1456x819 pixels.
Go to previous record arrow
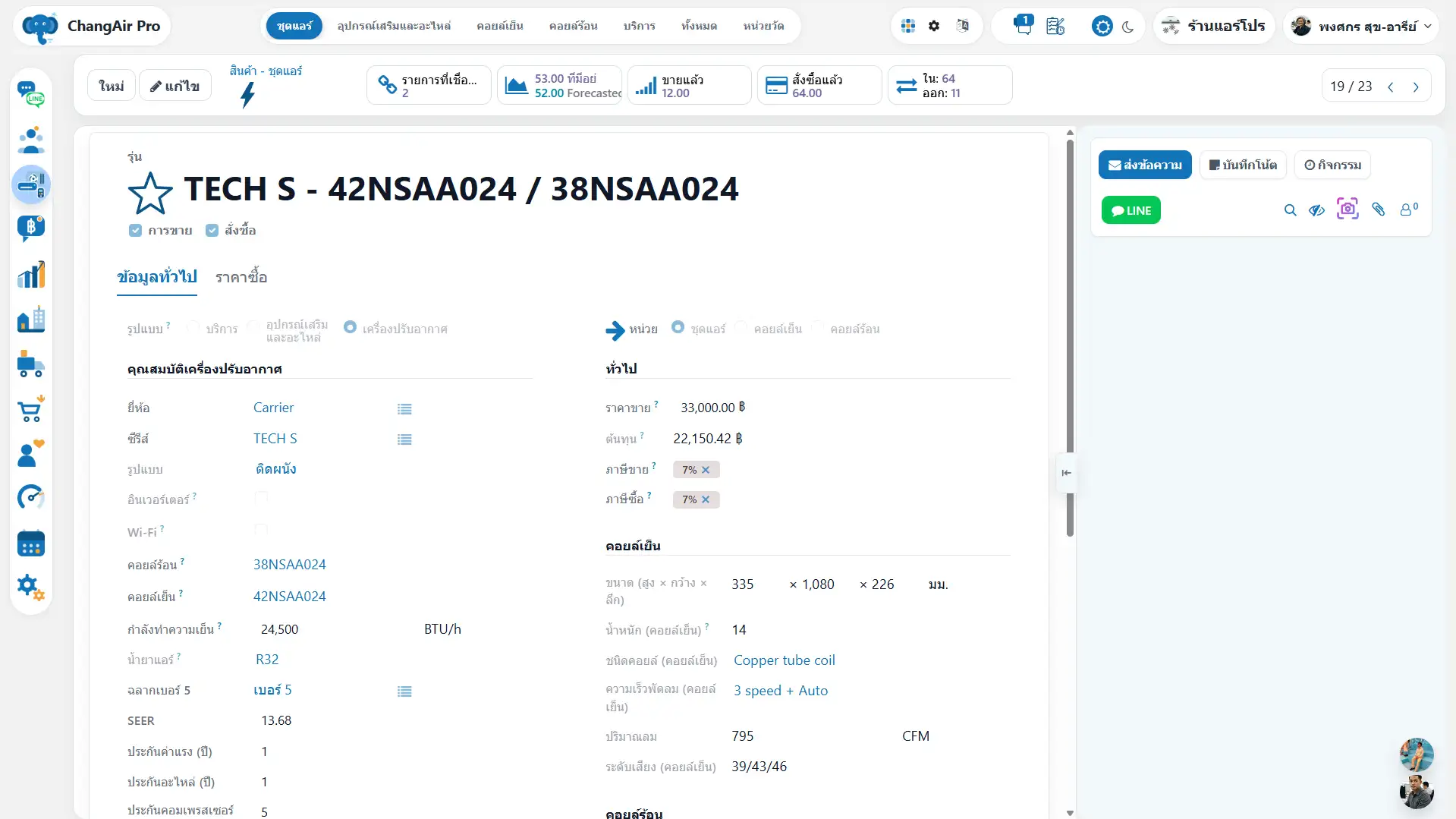click(x=1391, y=87)
